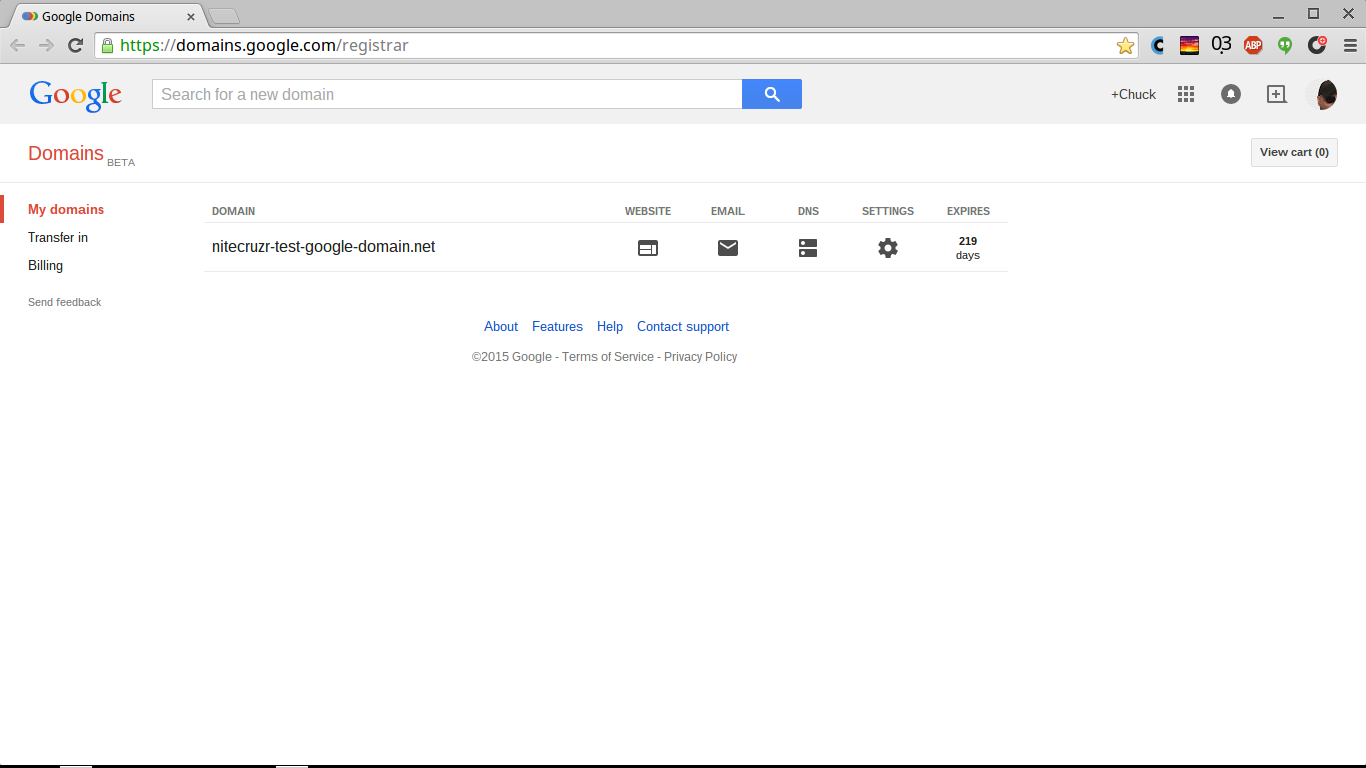Select My domains in sidebar

tap(66, 209)
